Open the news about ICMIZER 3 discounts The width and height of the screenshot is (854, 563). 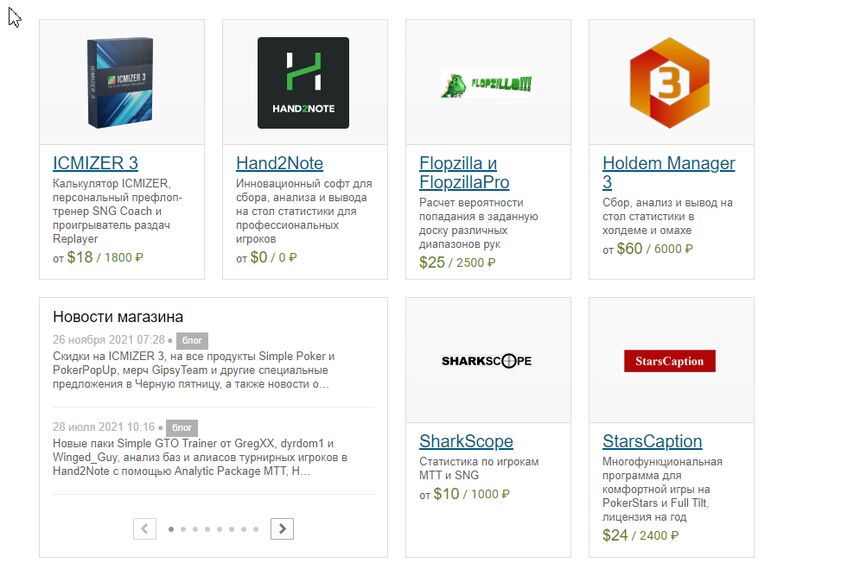[x=199, y=370]
